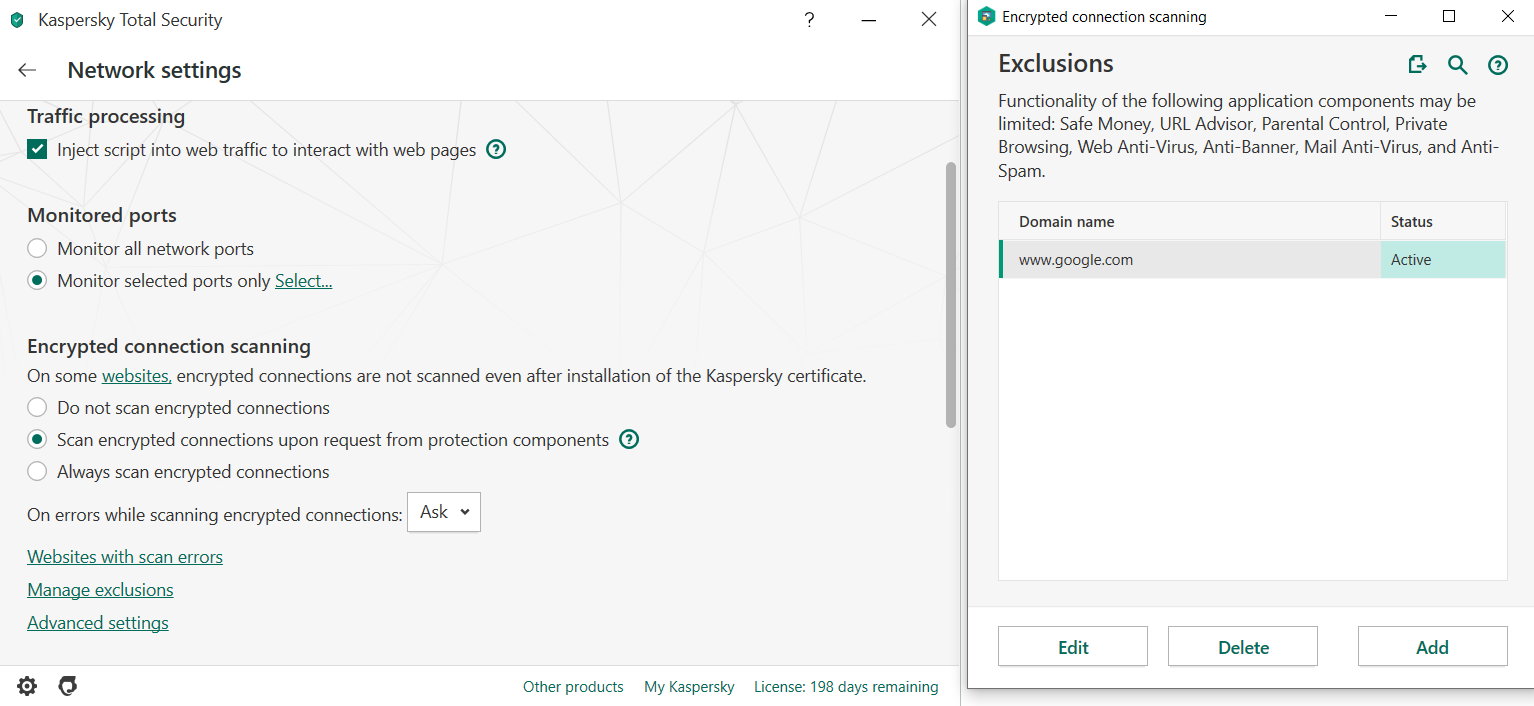Open Advanced settings link

click(x=98, y=623)
